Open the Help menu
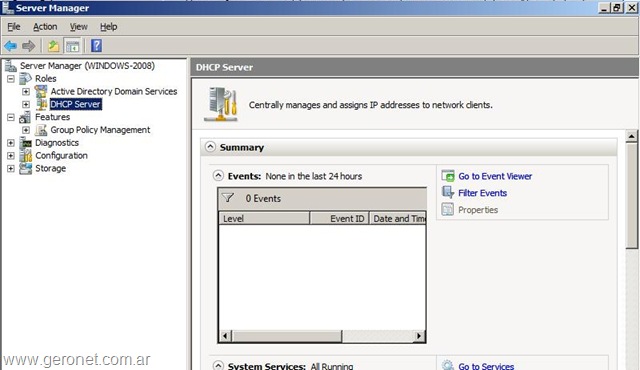 pos(109,27)
